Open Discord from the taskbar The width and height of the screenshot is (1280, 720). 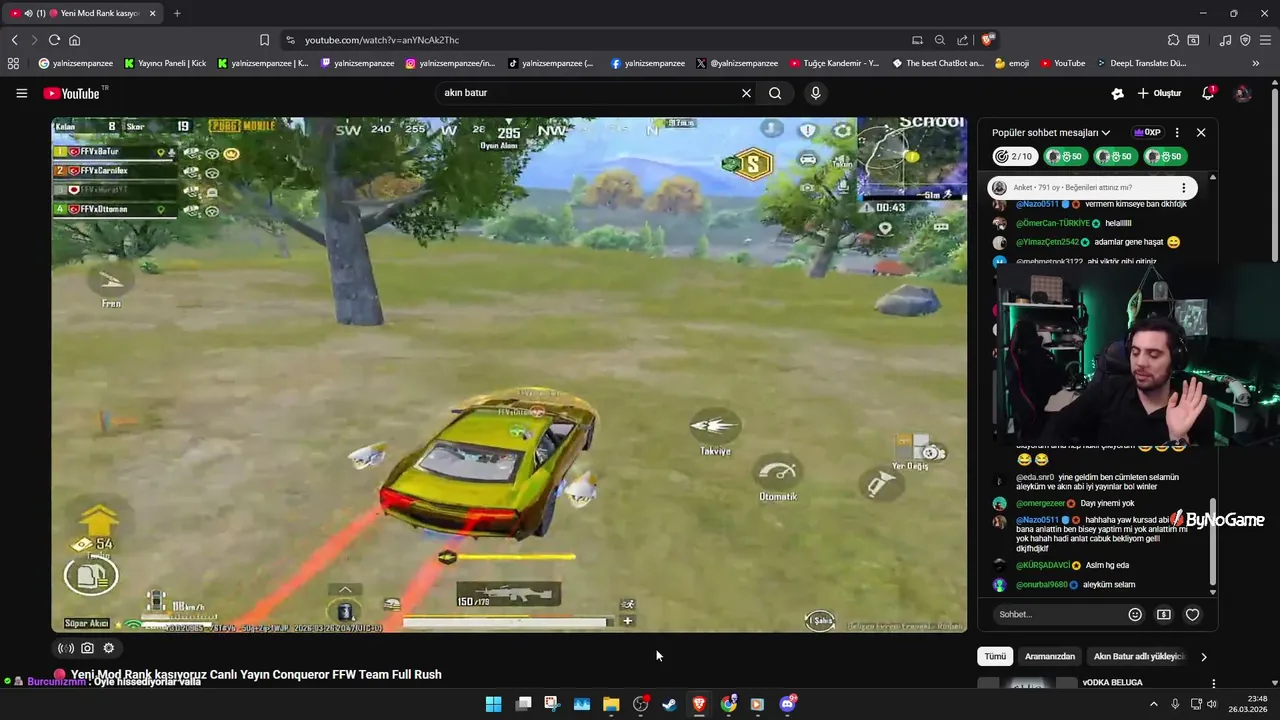[x=787, y=704]
